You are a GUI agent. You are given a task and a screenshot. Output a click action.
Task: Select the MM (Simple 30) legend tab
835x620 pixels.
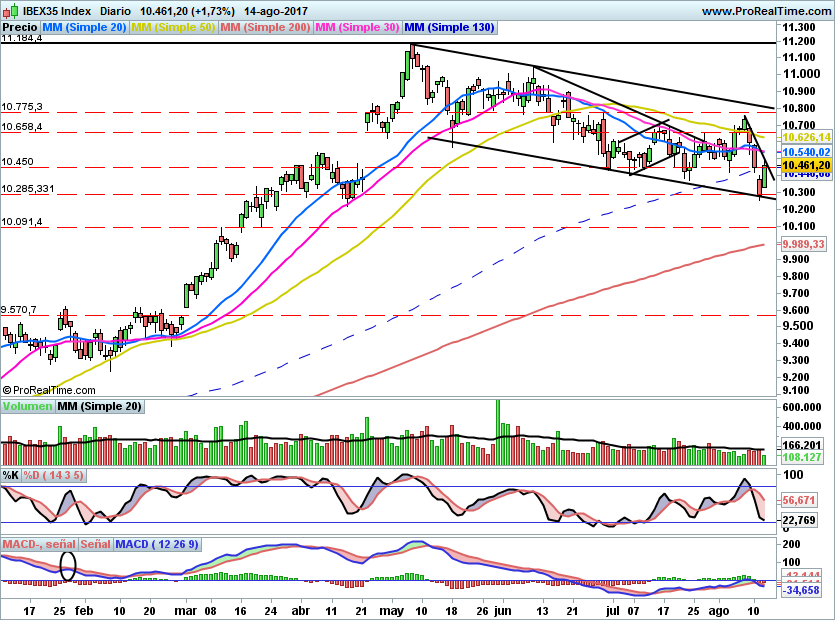pos(351,27)
